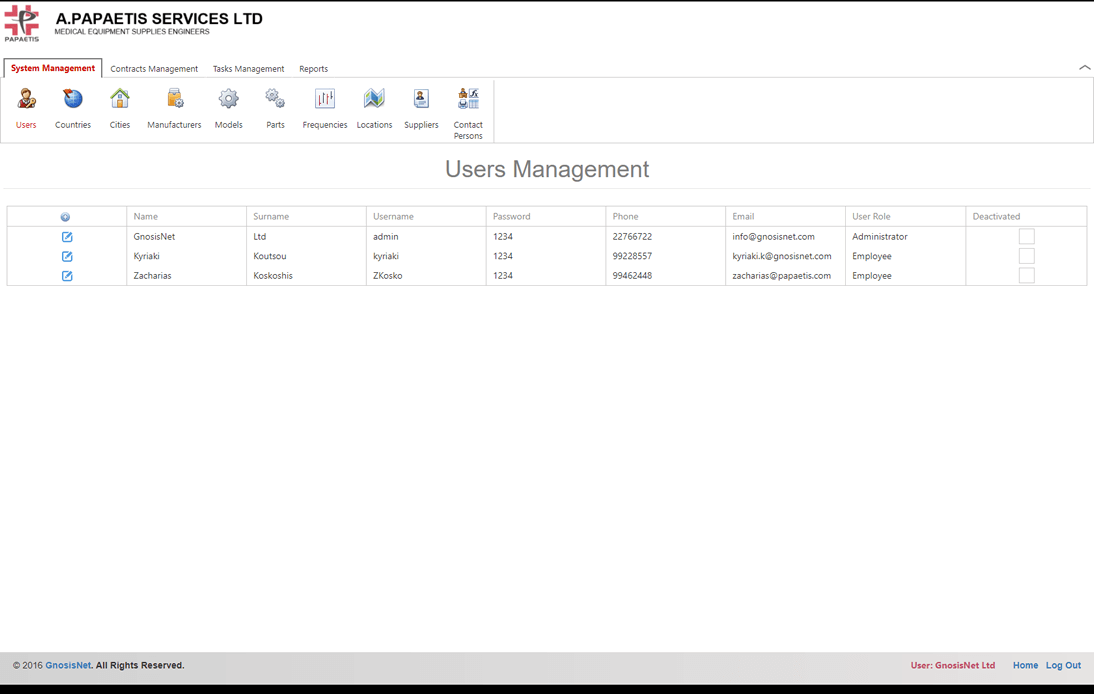Click the Log Out link
Viewport: 1094px width, 694px height.
tap(1063, 665)
